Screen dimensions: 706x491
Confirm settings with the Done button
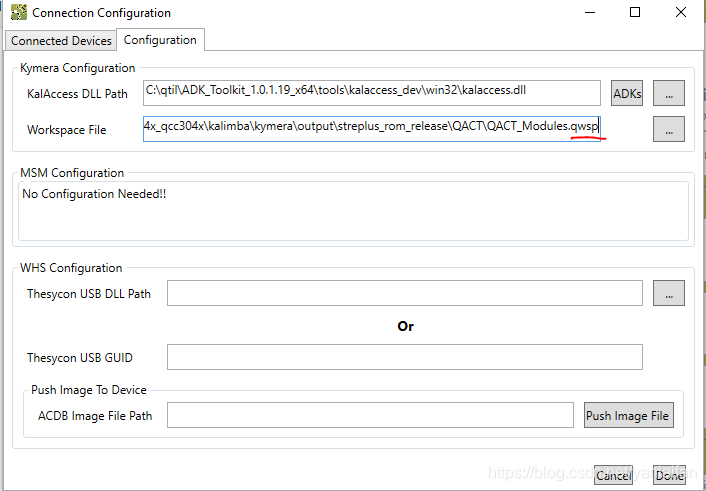[670, 476]
